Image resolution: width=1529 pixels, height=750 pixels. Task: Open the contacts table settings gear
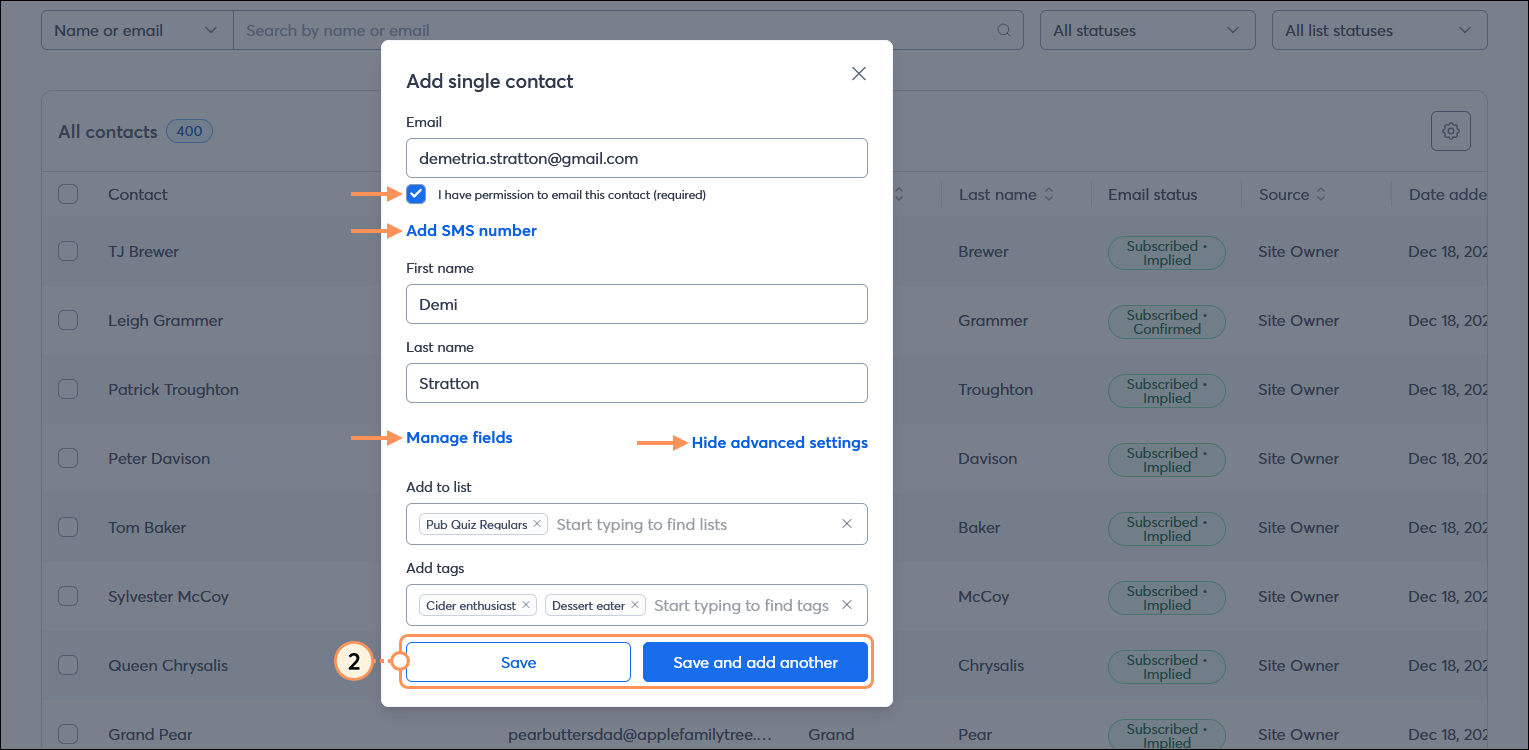pos(1450,130)
